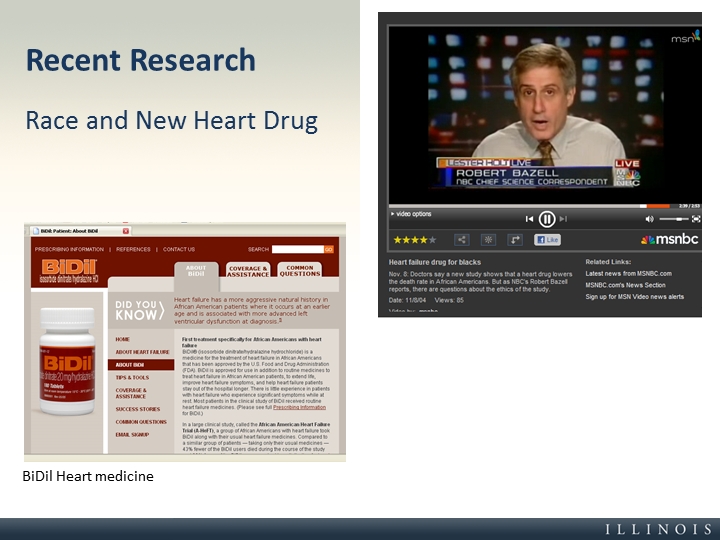
Task: Open Home in BiDil side menu
Action: point(123,339)
